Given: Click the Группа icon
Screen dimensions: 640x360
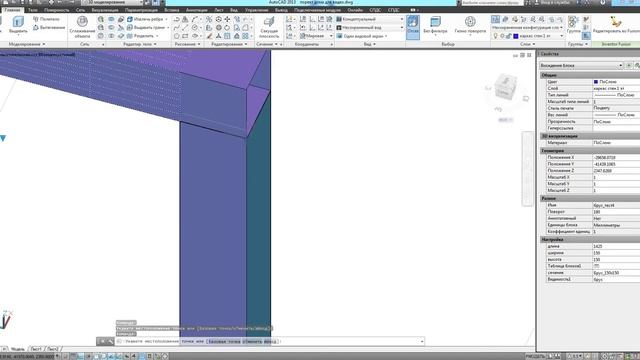Looking at the screenshot, I should tap(573, 22).
